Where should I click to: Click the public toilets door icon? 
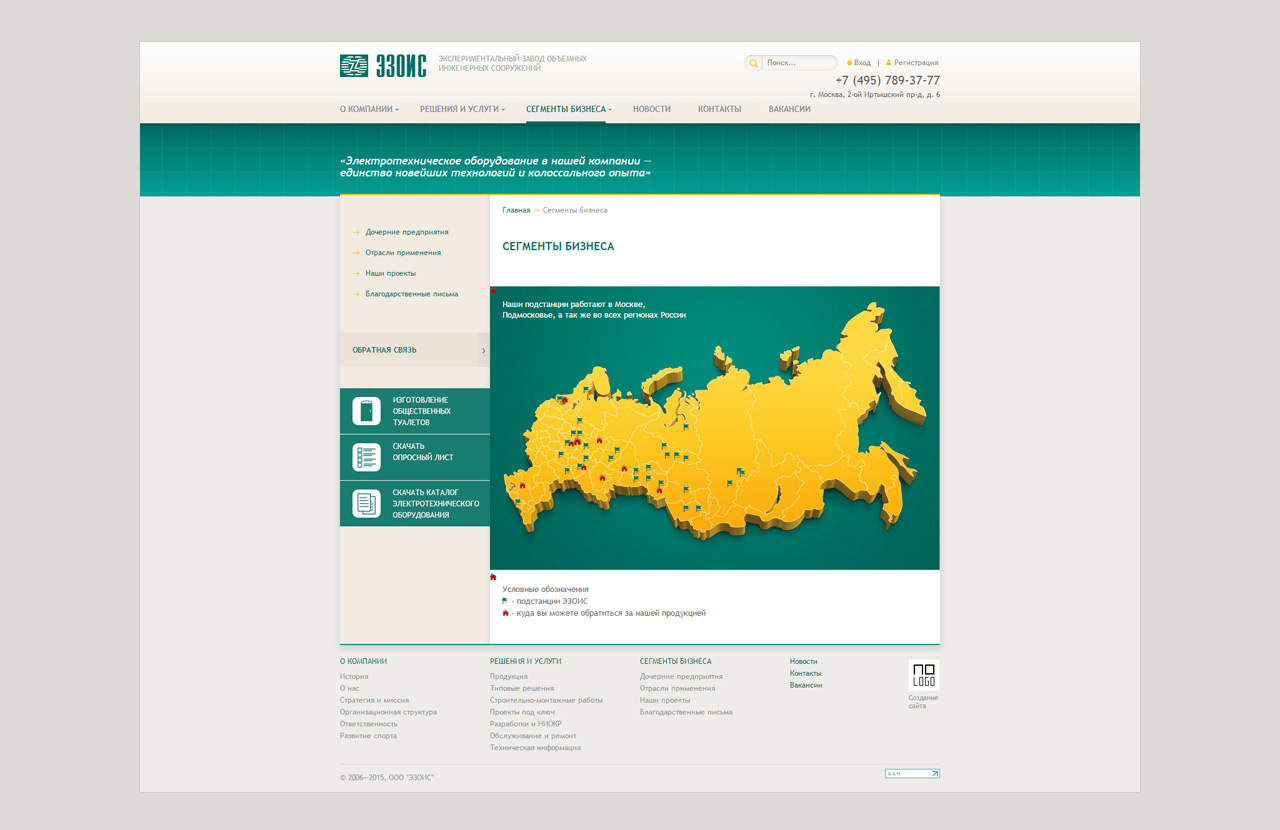[x=366, y=411]
